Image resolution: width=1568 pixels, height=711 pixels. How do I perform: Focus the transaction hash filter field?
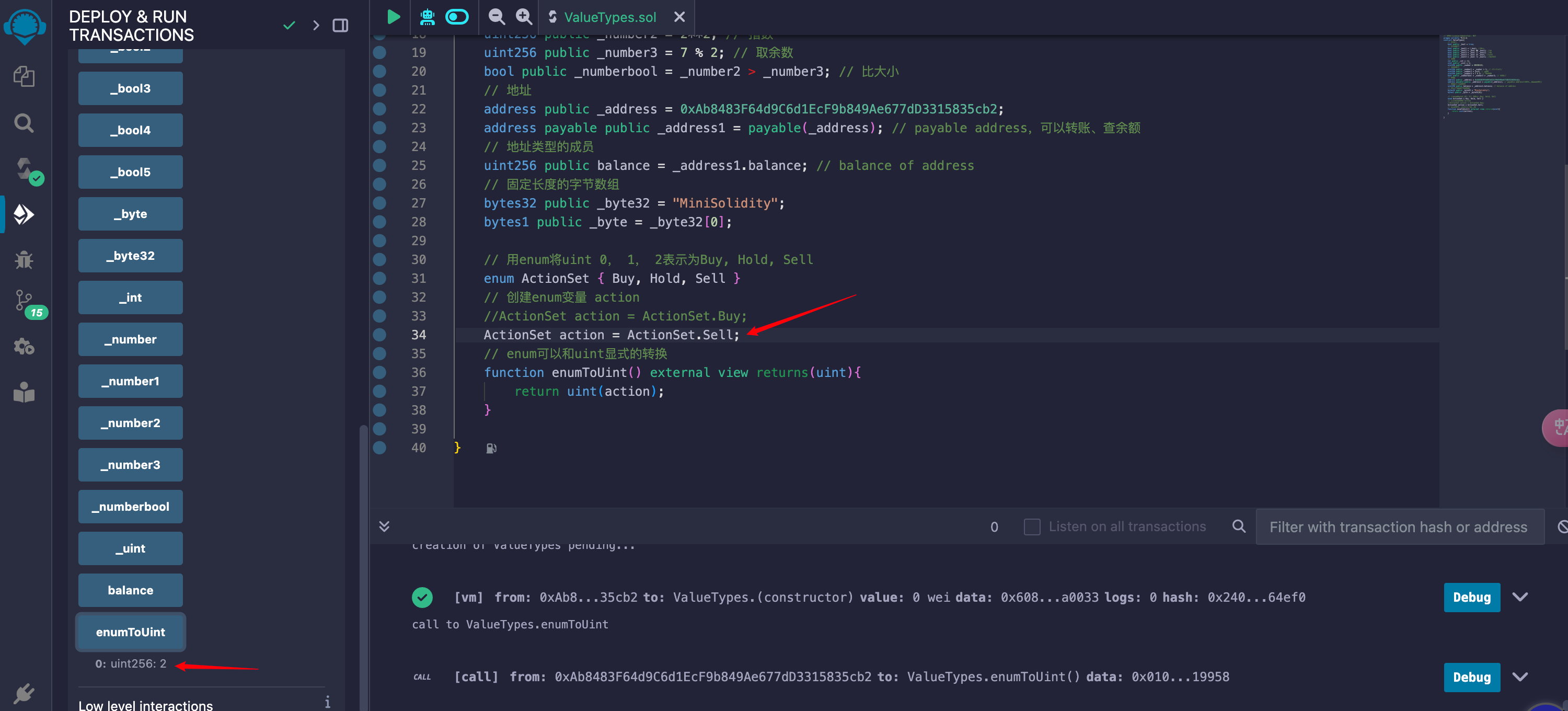click(x=1400, y=526)
